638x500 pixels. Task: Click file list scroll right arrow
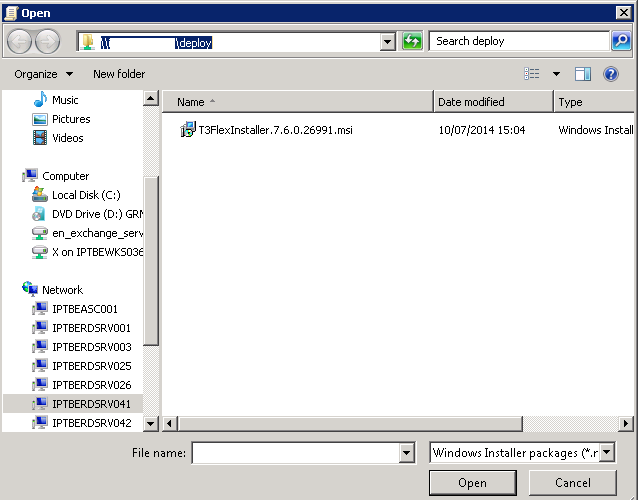click(625, 424)
